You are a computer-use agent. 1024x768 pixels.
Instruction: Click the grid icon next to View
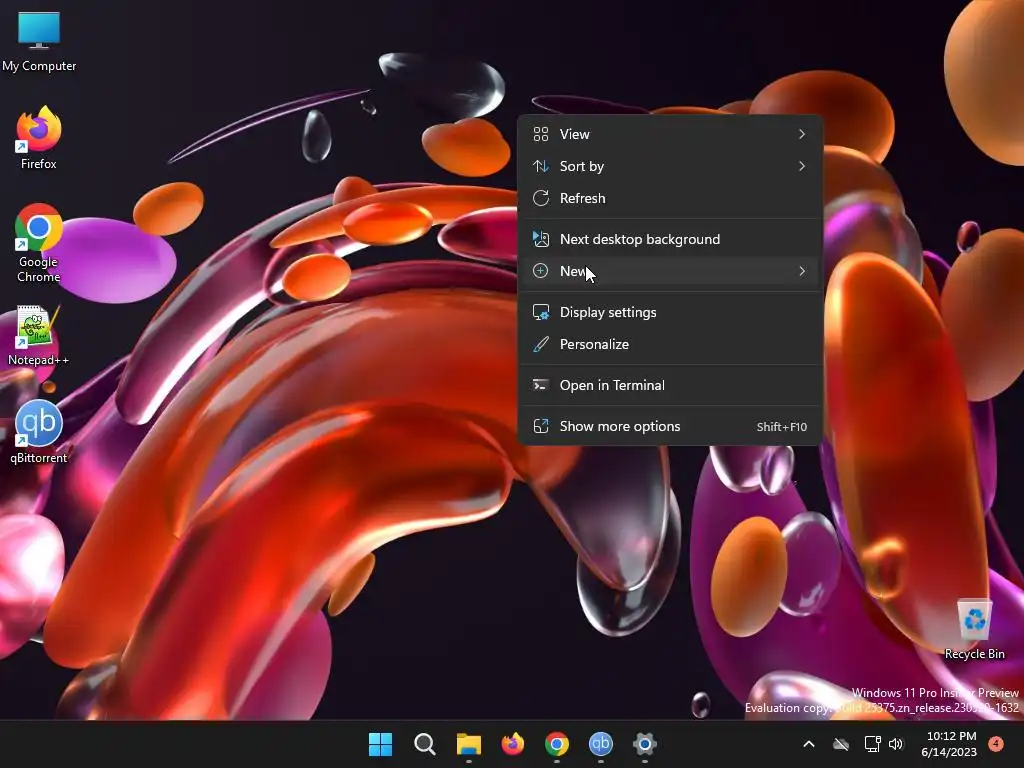pyautogui.click(x=541, y=134)
